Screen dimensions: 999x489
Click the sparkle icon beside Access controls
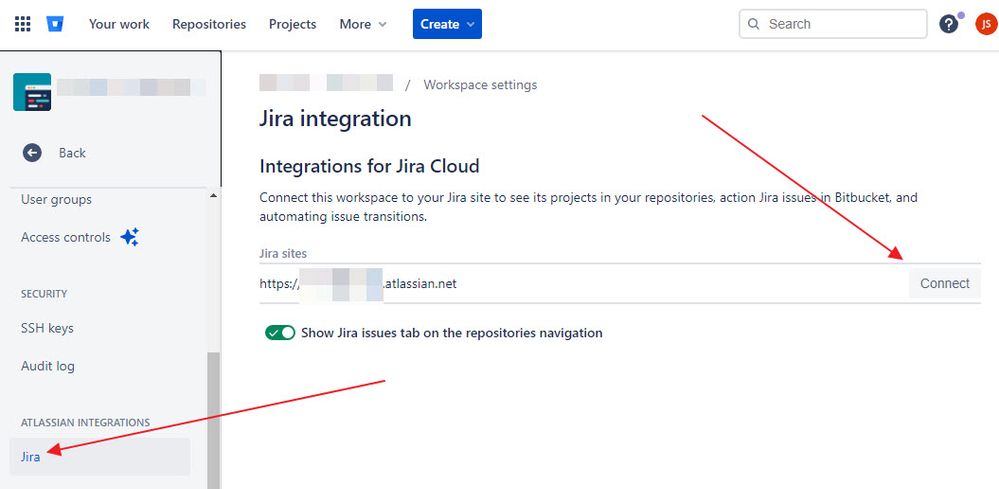click(x=130, y=237)
